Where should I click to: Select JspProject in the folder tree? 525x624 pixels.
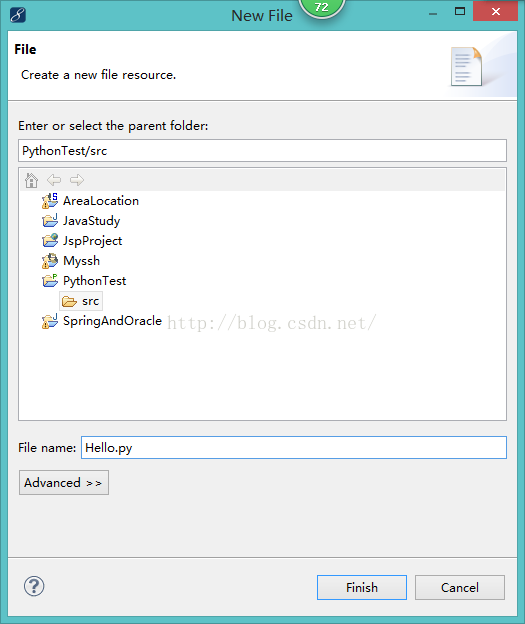click(92, 241)
